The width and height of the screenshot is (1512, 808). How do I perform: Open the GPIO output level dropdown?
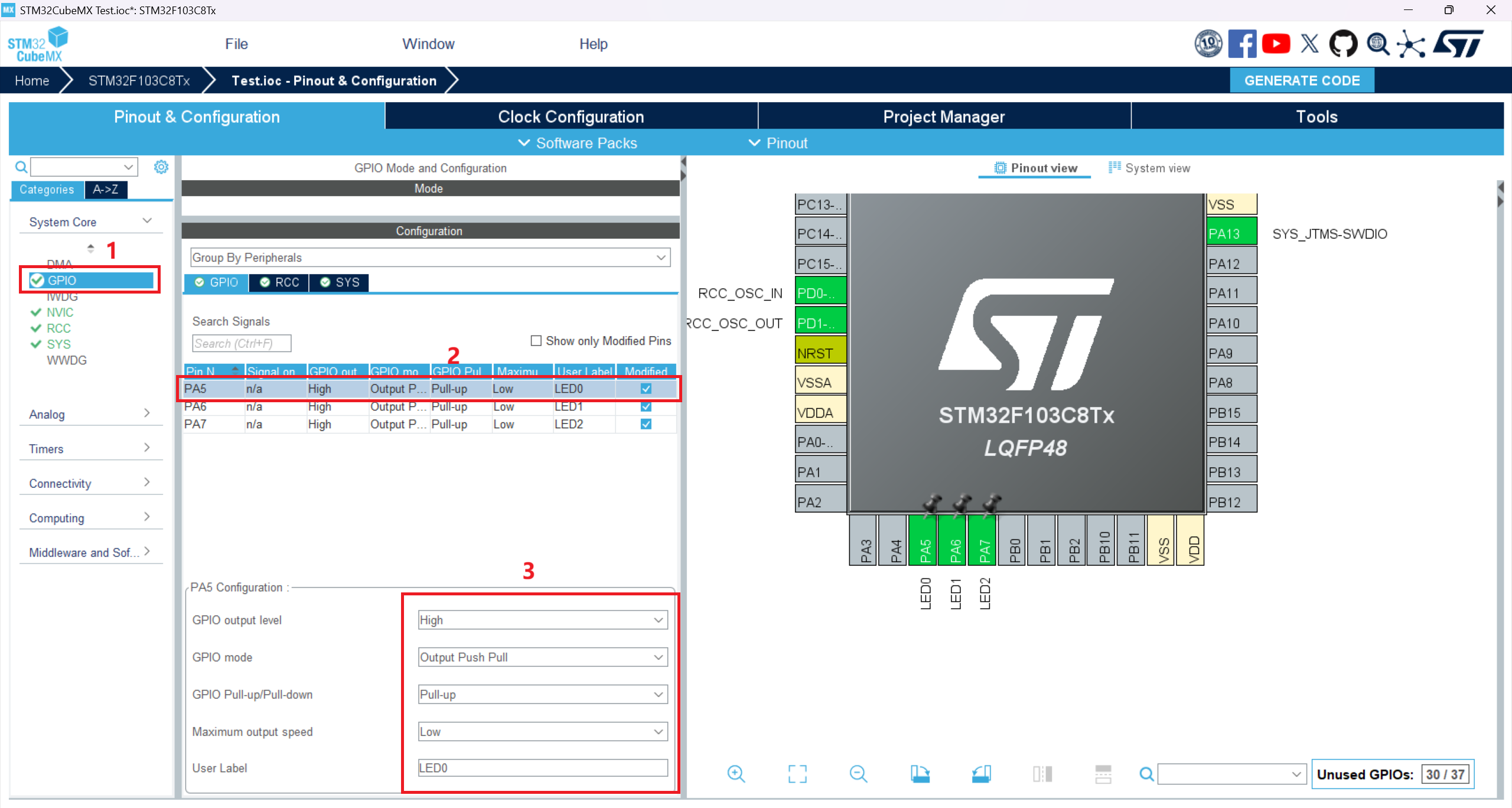(542, 620)
